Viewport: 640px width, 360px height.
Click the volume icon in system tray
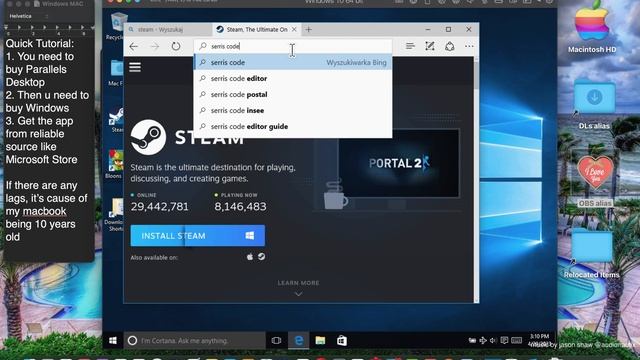(x=493, y=340)
